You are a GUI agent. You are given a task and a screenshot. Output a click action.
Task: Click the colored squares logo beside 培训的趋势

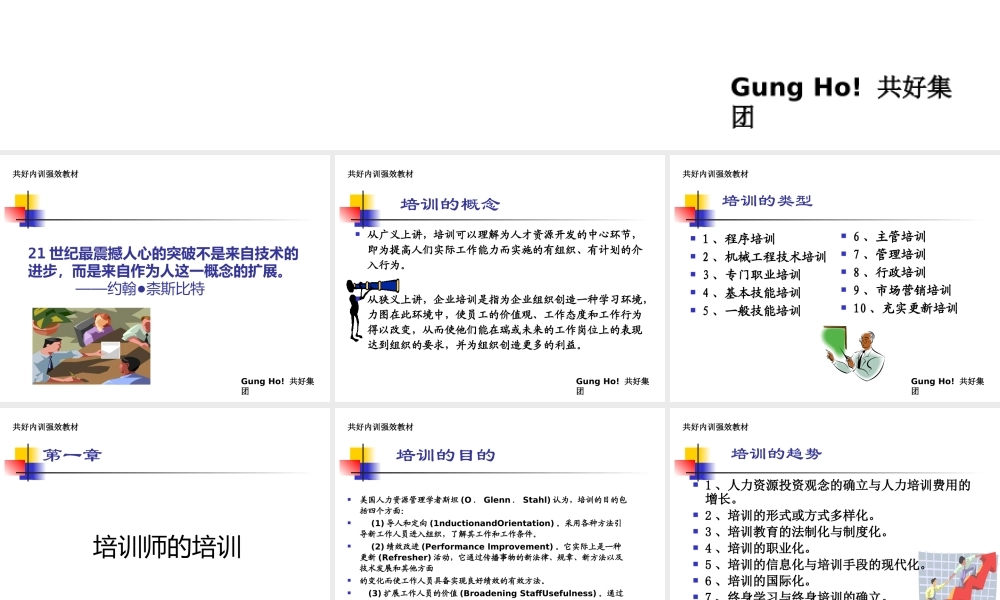tap(695, 461)
